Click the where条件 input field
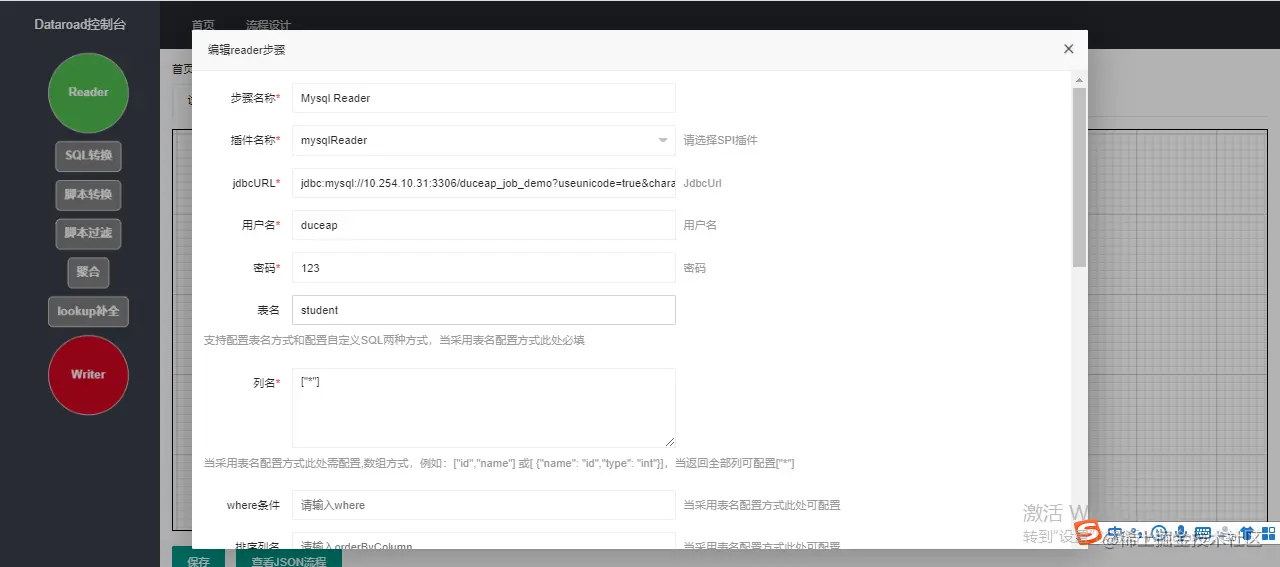Screen dimensions: 1280x567 point(484,505)
